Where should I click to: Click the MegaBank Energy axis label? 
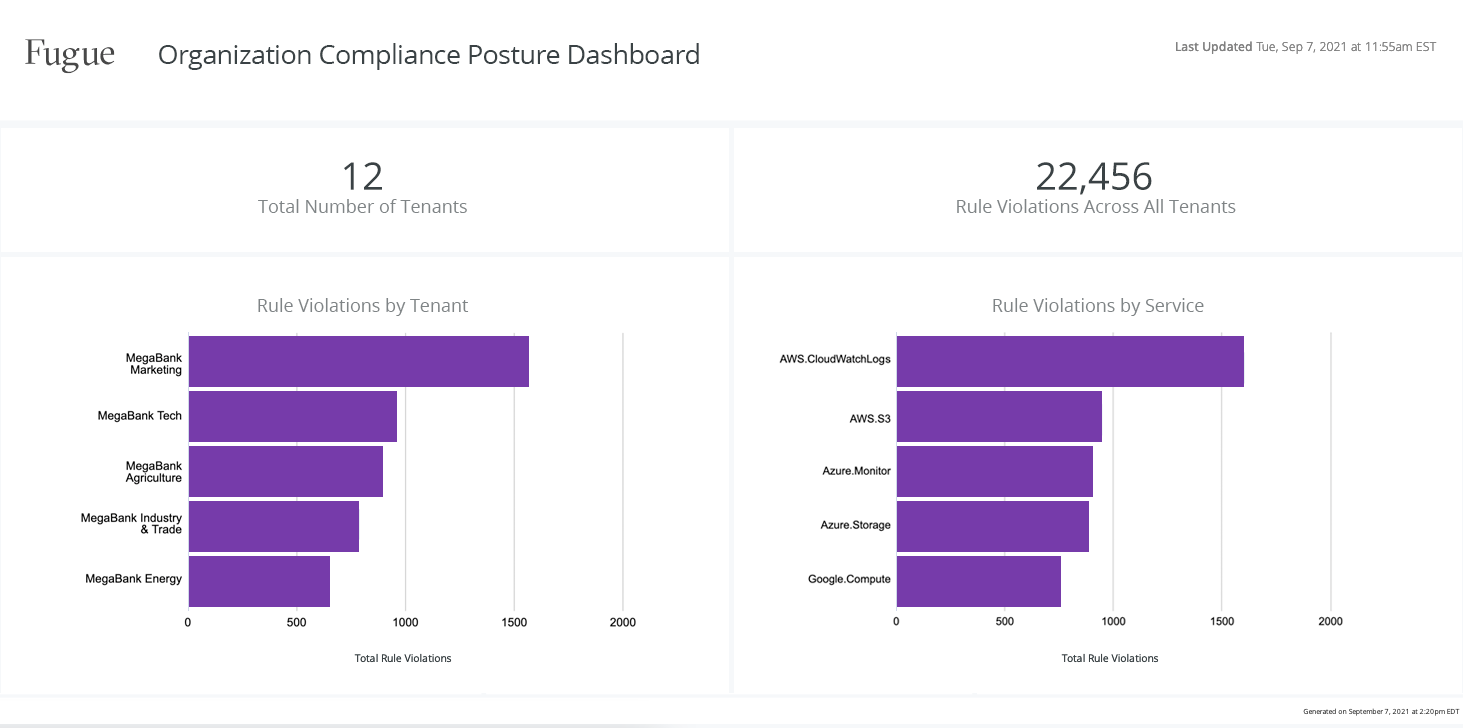click(134, 579)
